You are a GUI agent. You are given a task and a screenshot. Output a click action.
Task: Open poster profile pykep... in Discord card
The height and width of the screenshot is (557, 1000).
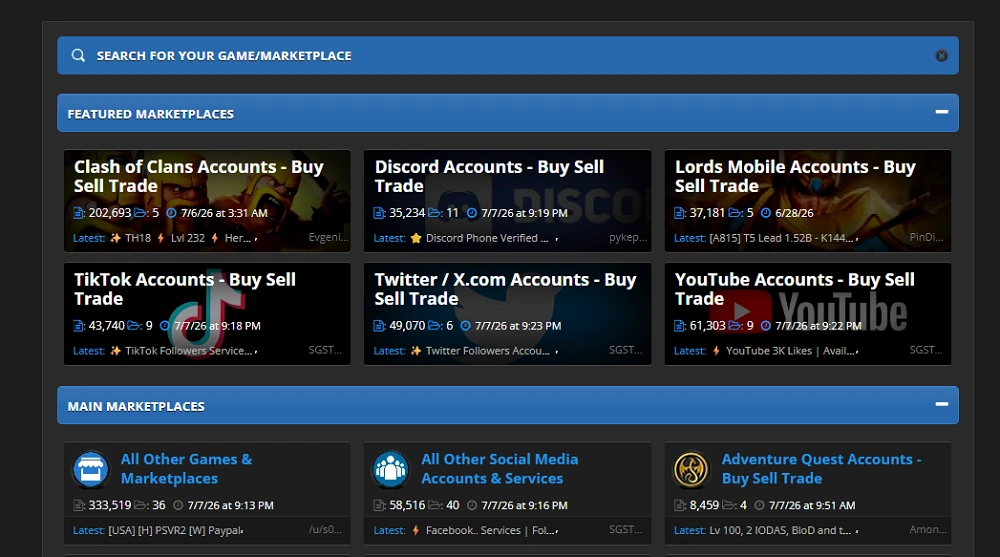point(628,237)
